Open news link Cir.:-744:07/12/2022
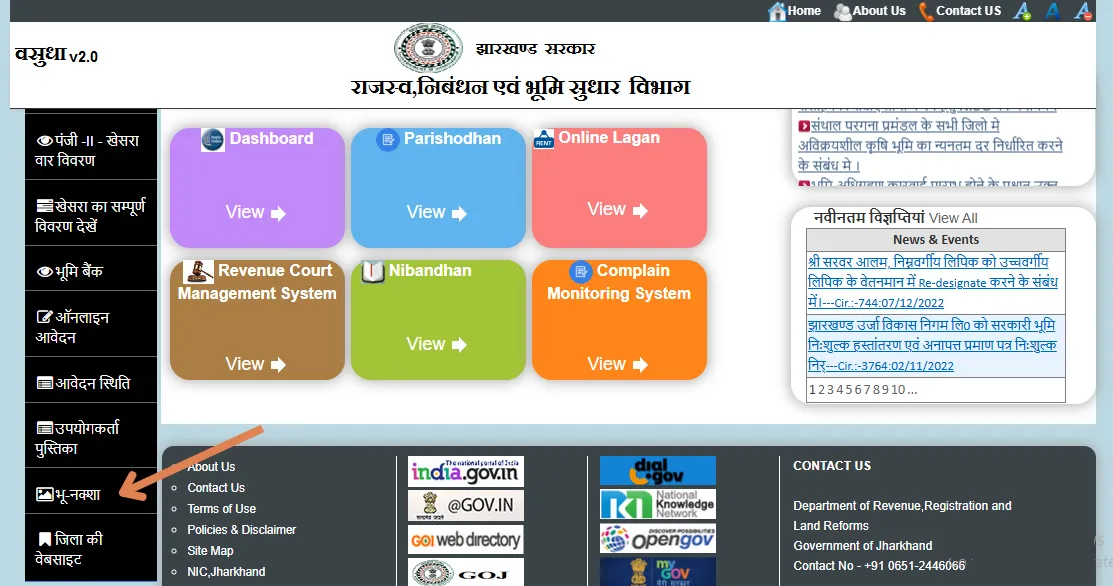The width and height of the screenshot is (1113, 586). pyautogui.click(x=933, y=282)
